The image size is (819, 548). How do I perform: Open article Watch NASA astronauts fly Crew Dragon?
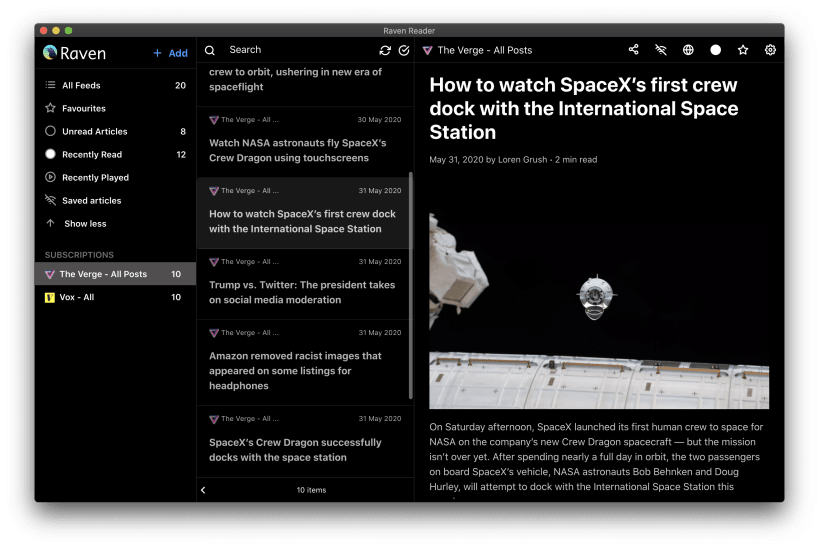[305, 142]
